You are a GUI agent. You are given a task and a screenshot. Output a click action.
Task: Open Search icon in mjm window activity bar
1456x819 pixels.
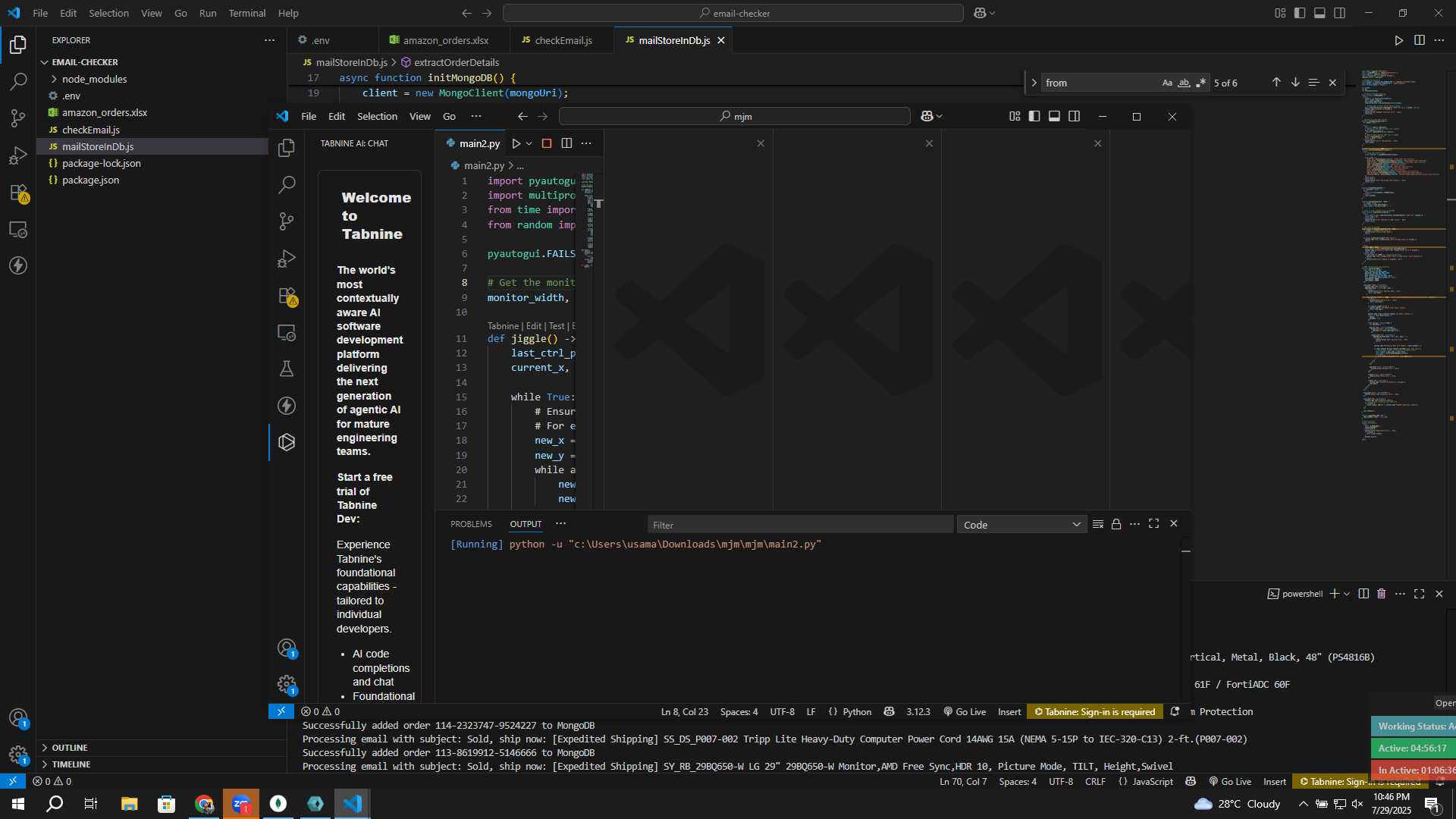tap(287, 184)
